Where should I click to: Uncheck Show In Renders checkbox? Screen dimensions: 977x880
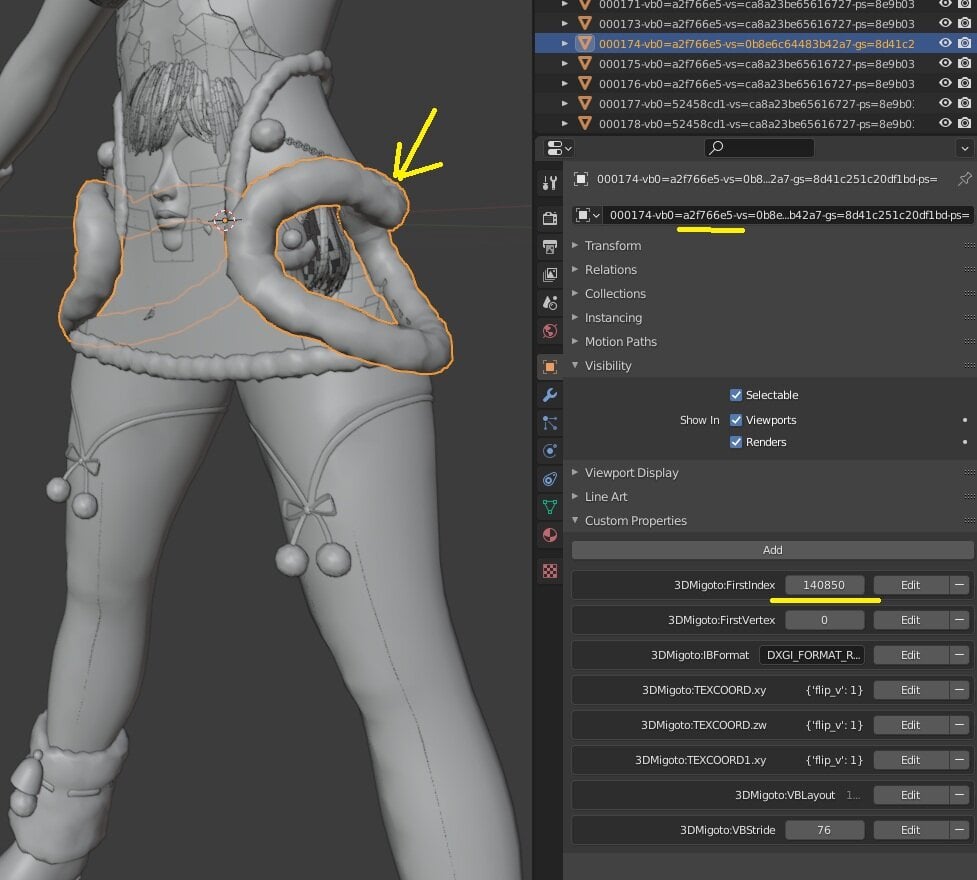[736, 442]
